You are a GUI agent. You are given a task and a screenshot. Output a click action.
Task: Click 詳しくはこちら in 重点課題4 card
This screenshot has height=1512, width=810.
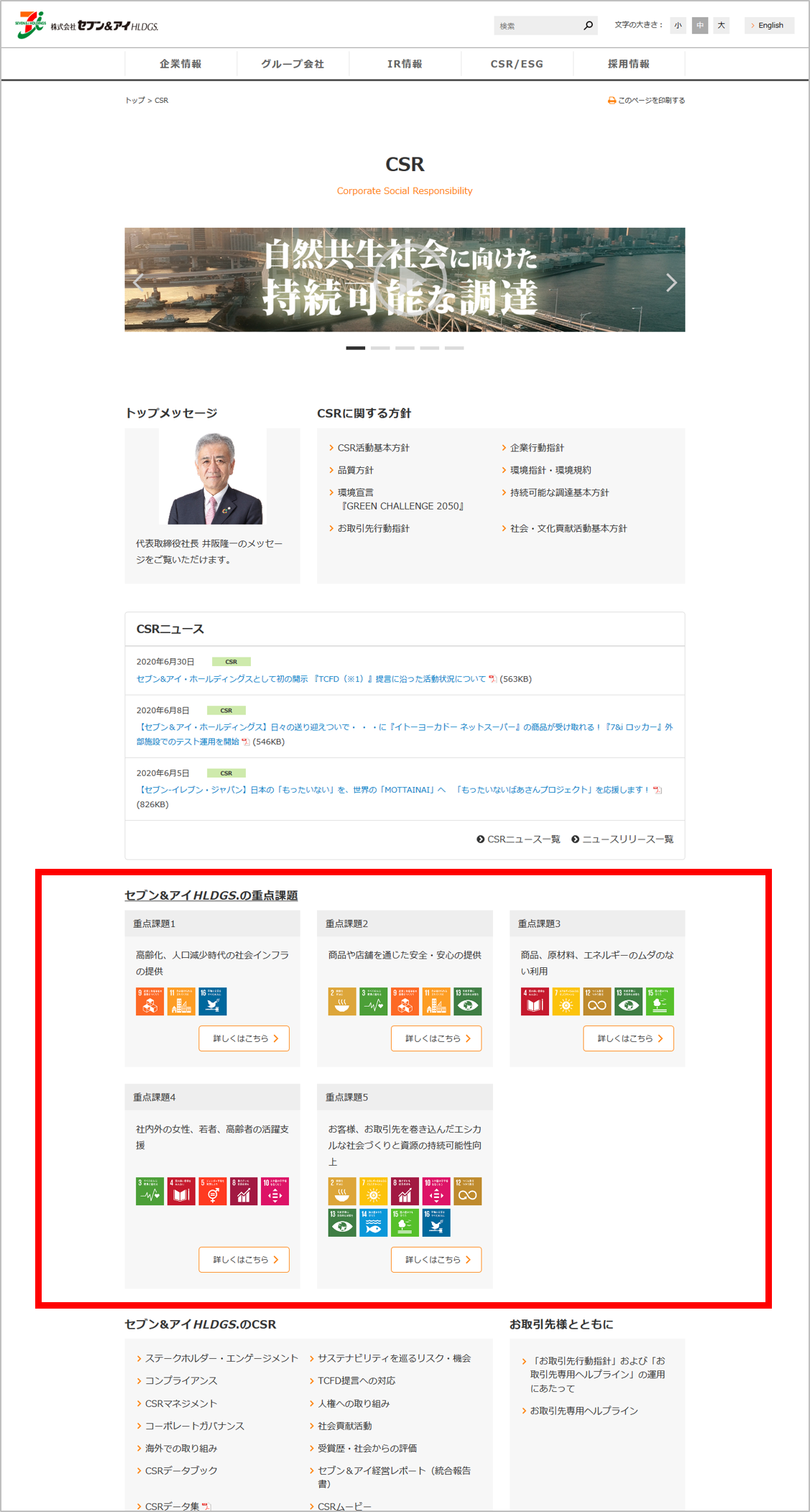point(244,1260)
